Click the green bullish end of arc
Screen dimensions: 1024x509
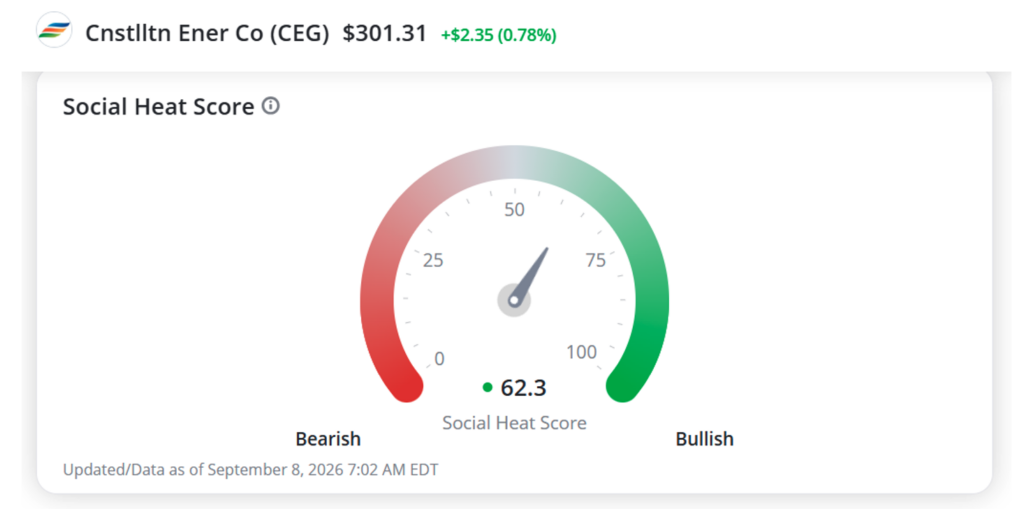[624, 384]
